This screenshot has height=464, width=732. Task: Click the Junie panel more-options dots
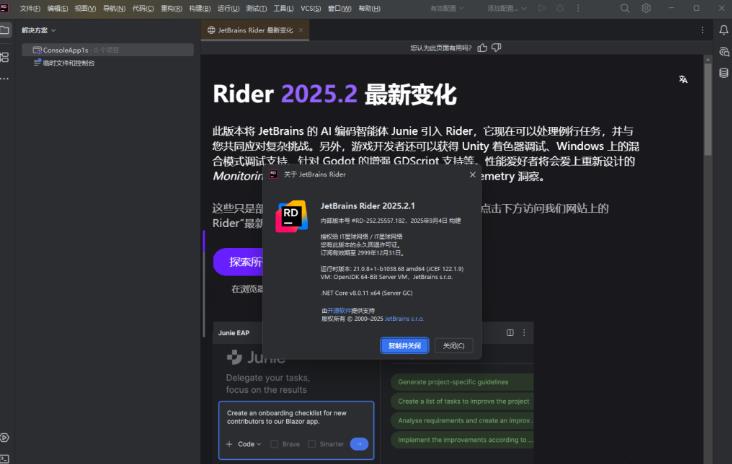pos(524,332)
